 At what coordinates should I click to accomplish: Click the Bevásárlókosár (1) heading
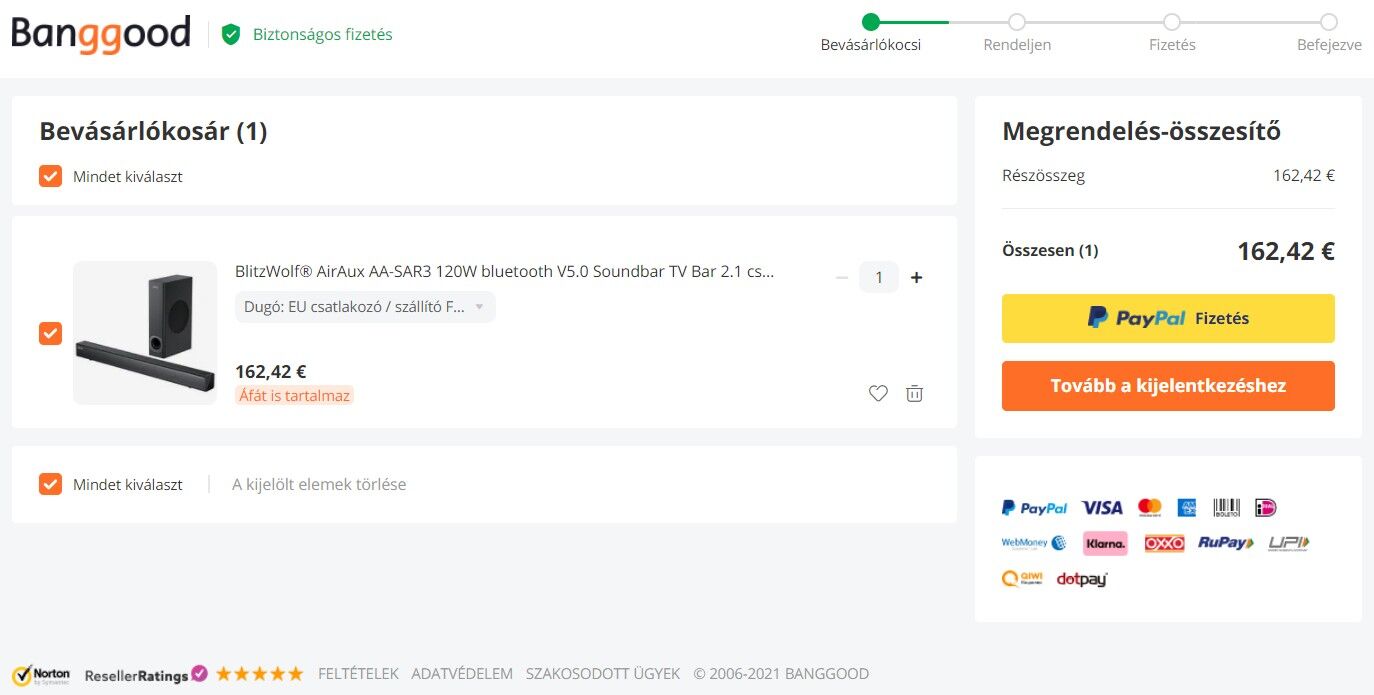(x=153, y=131)
